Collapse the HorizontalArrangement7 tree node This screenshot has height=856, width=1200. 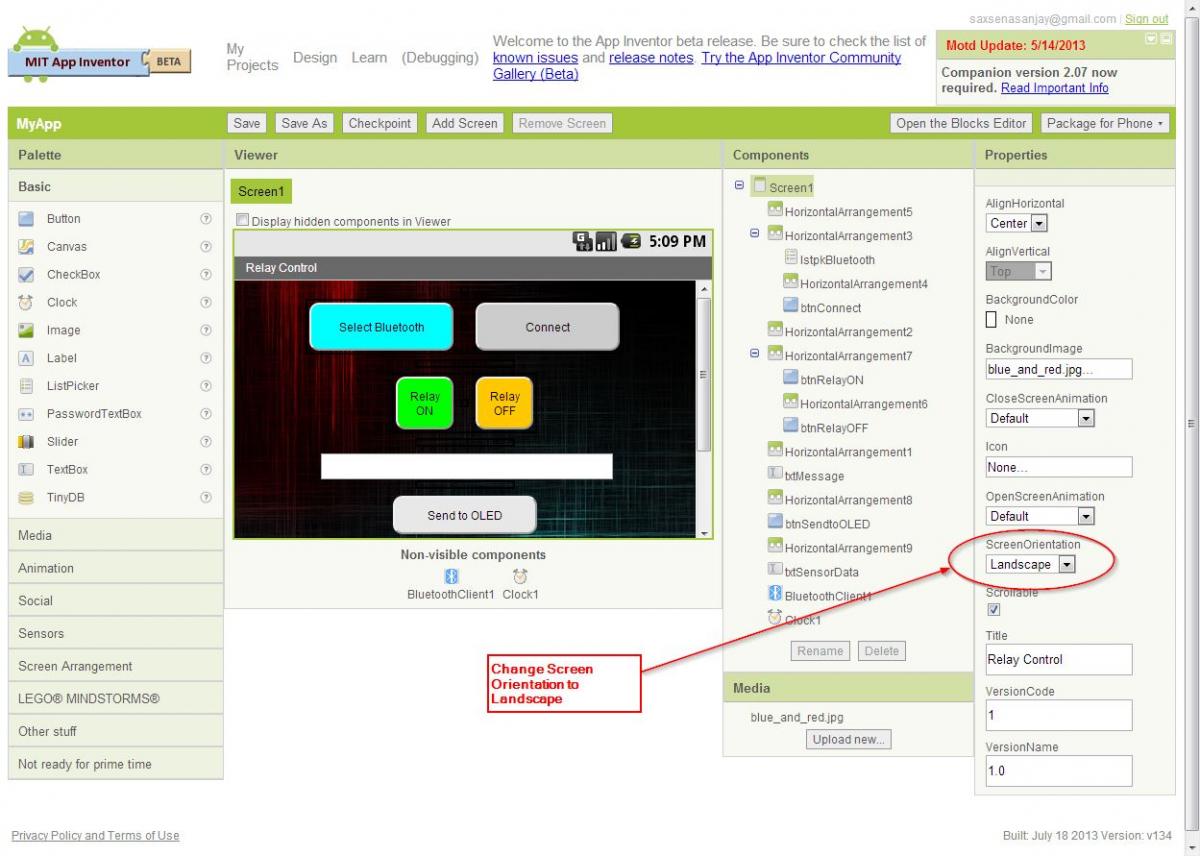(755, 354)
